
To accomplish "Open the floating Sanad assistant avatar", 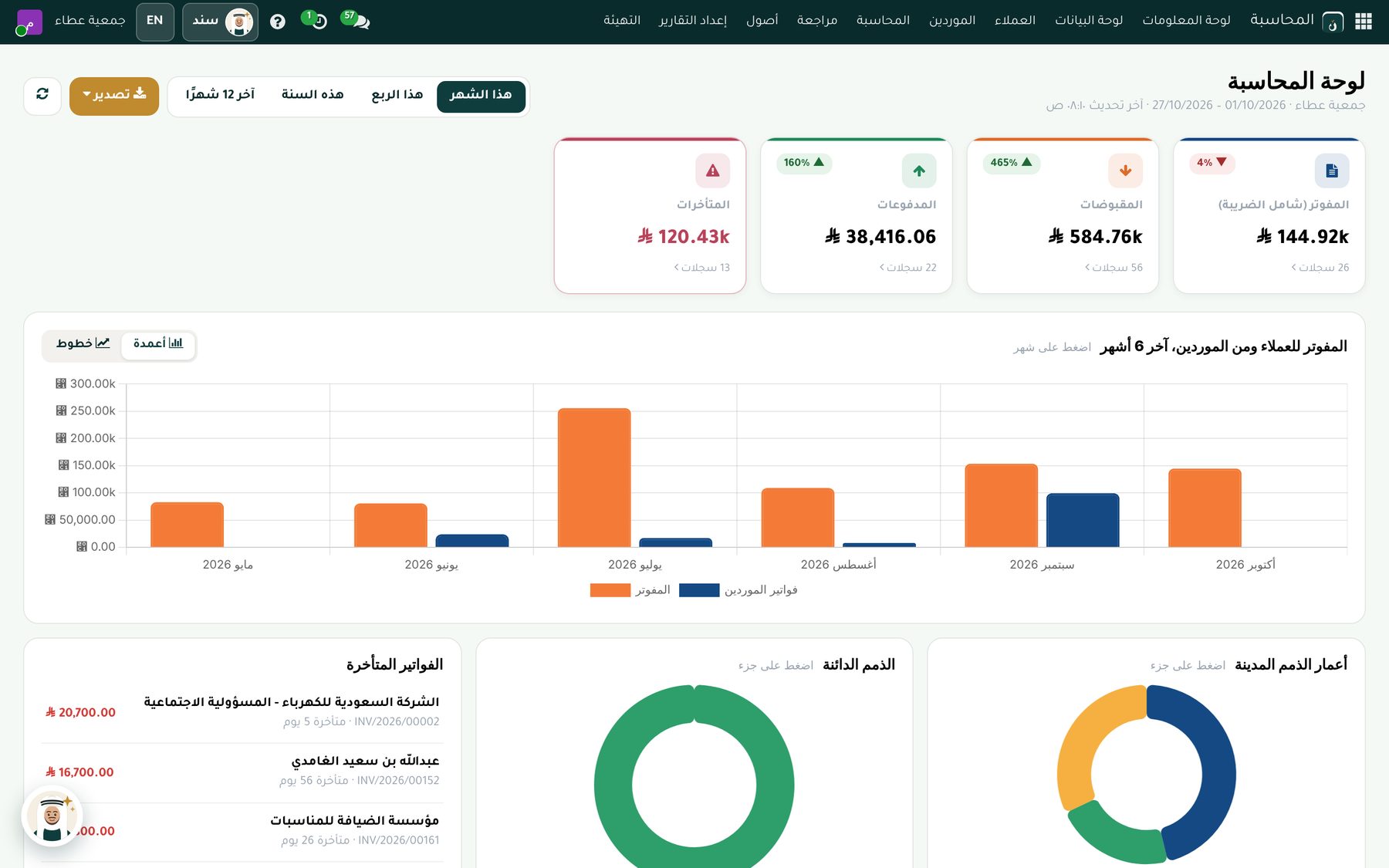I will [52, 816].
